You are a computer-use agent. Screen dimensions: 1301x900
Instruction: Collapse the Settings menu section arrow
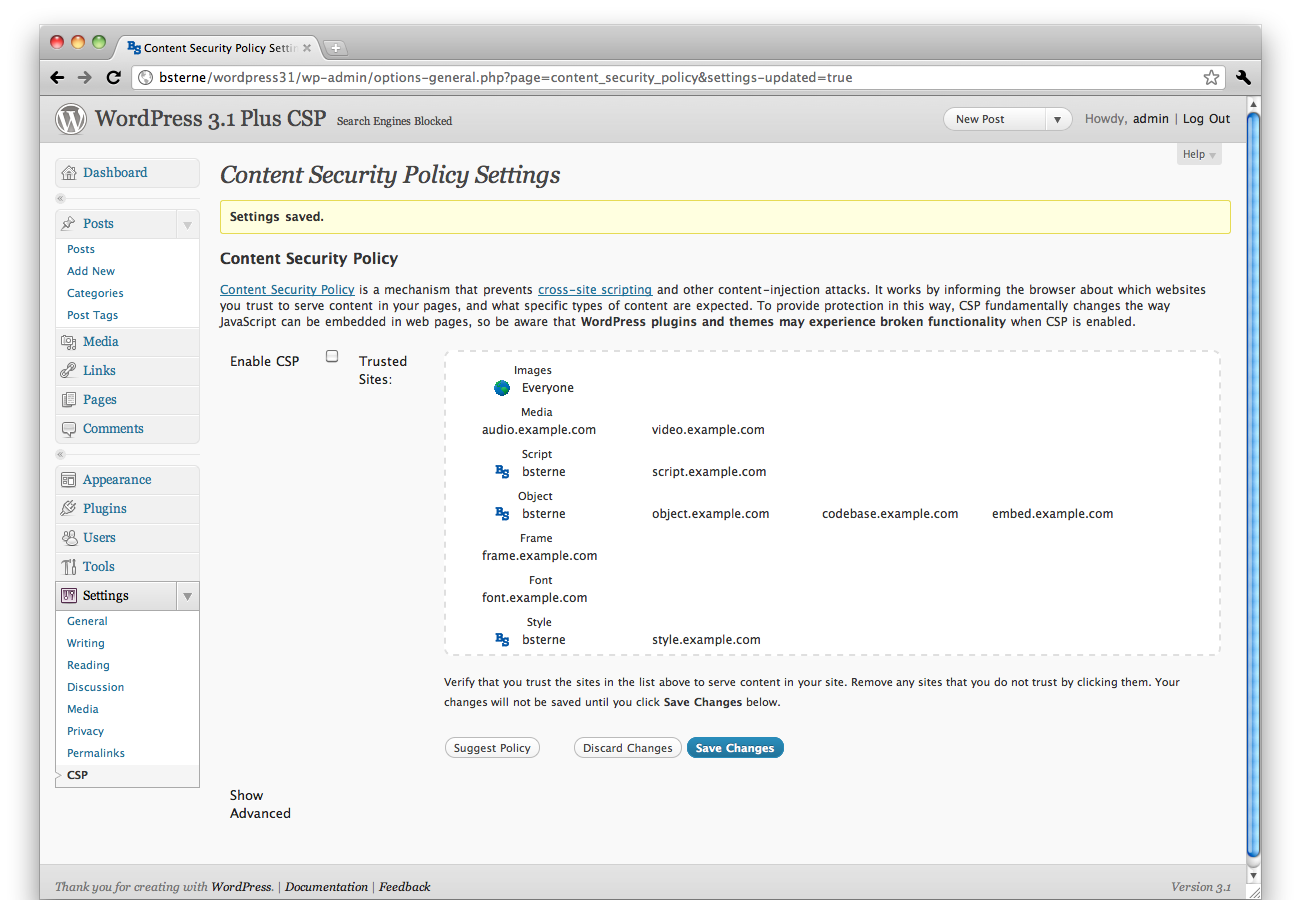point(187,596)
